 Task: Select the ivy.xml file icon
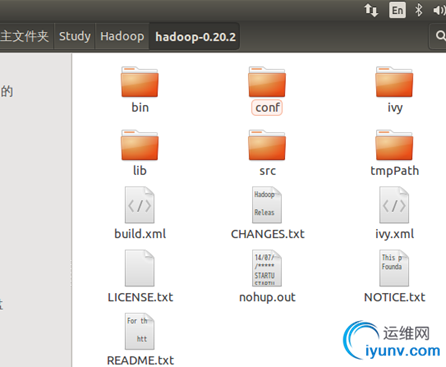394,205
